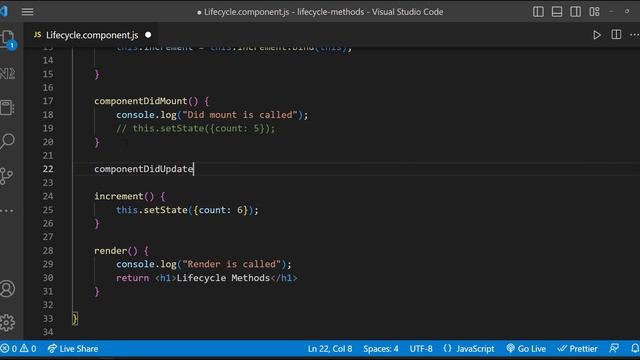Click line number 17 in gutter
Viewport: 640px width, 360px height.
[48, 101]
